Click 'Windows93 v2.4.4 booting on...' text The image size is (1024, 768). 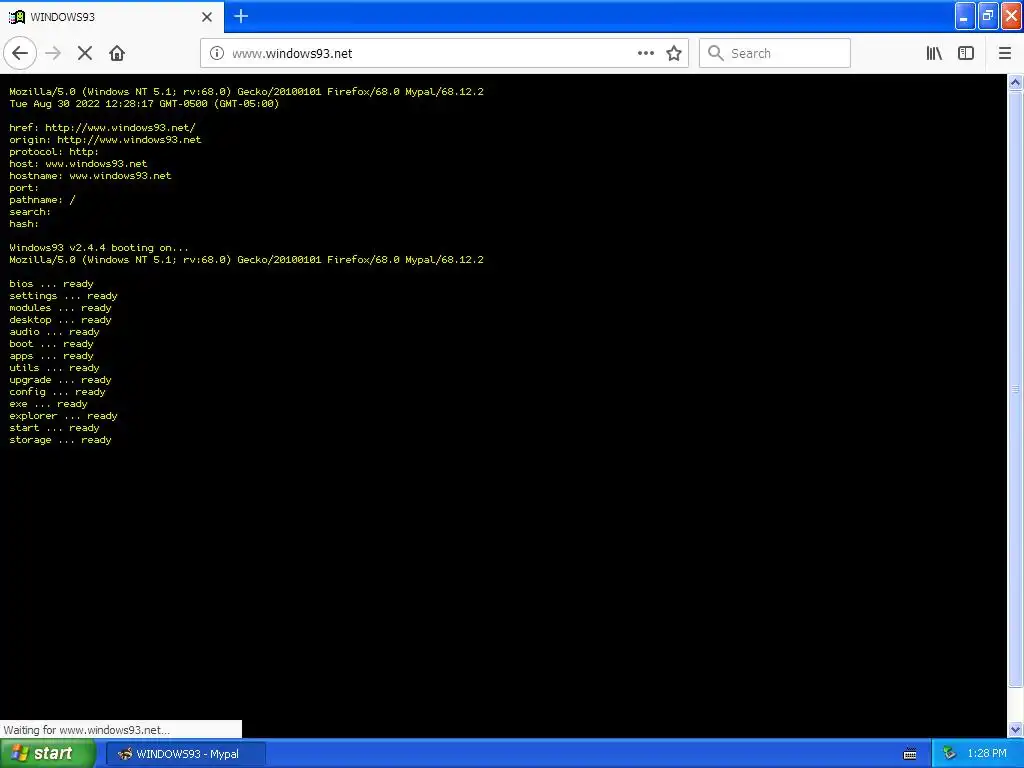pyautogui.click(x=99, y=248)
